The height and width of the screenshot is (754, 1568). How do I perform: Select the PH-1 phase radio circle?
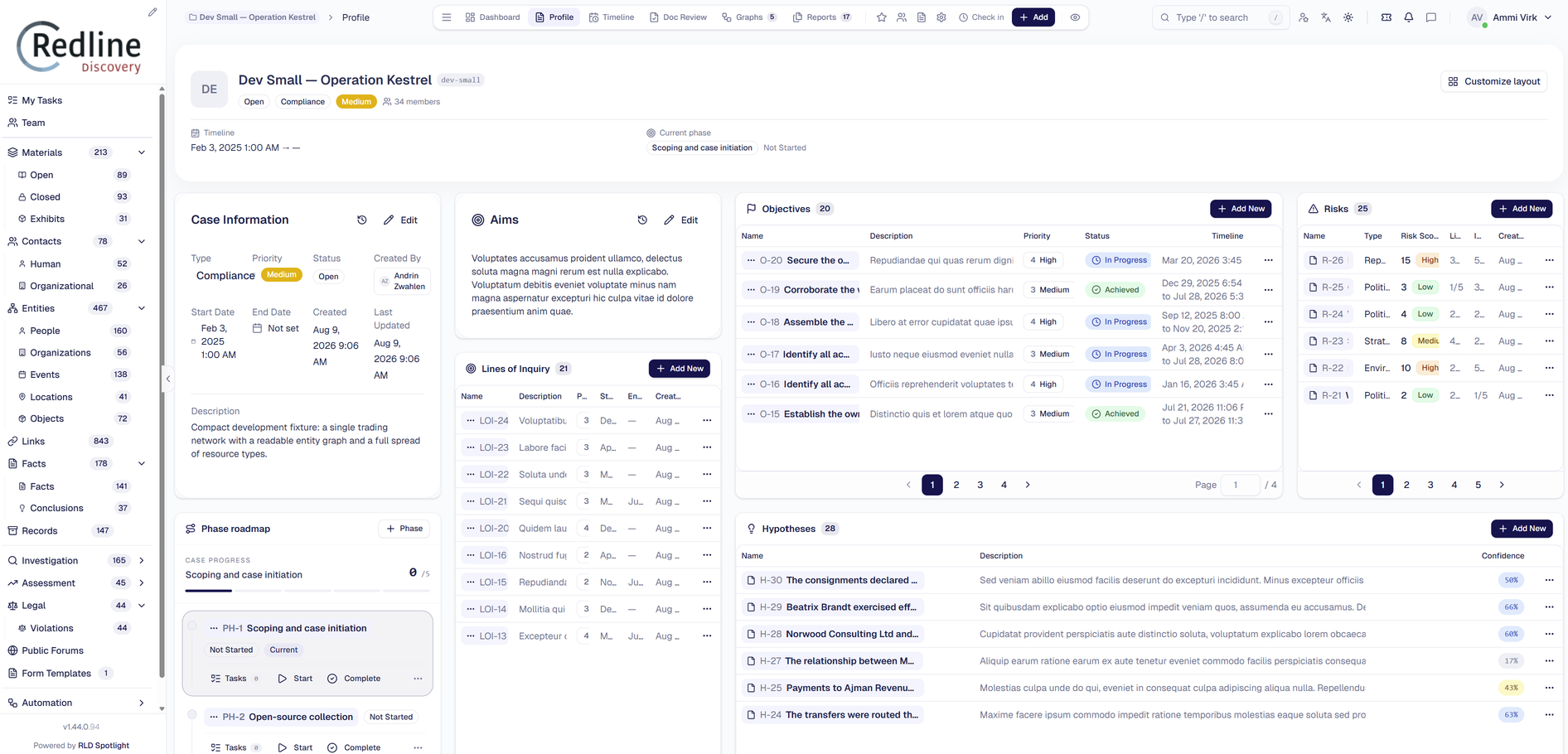192,626
